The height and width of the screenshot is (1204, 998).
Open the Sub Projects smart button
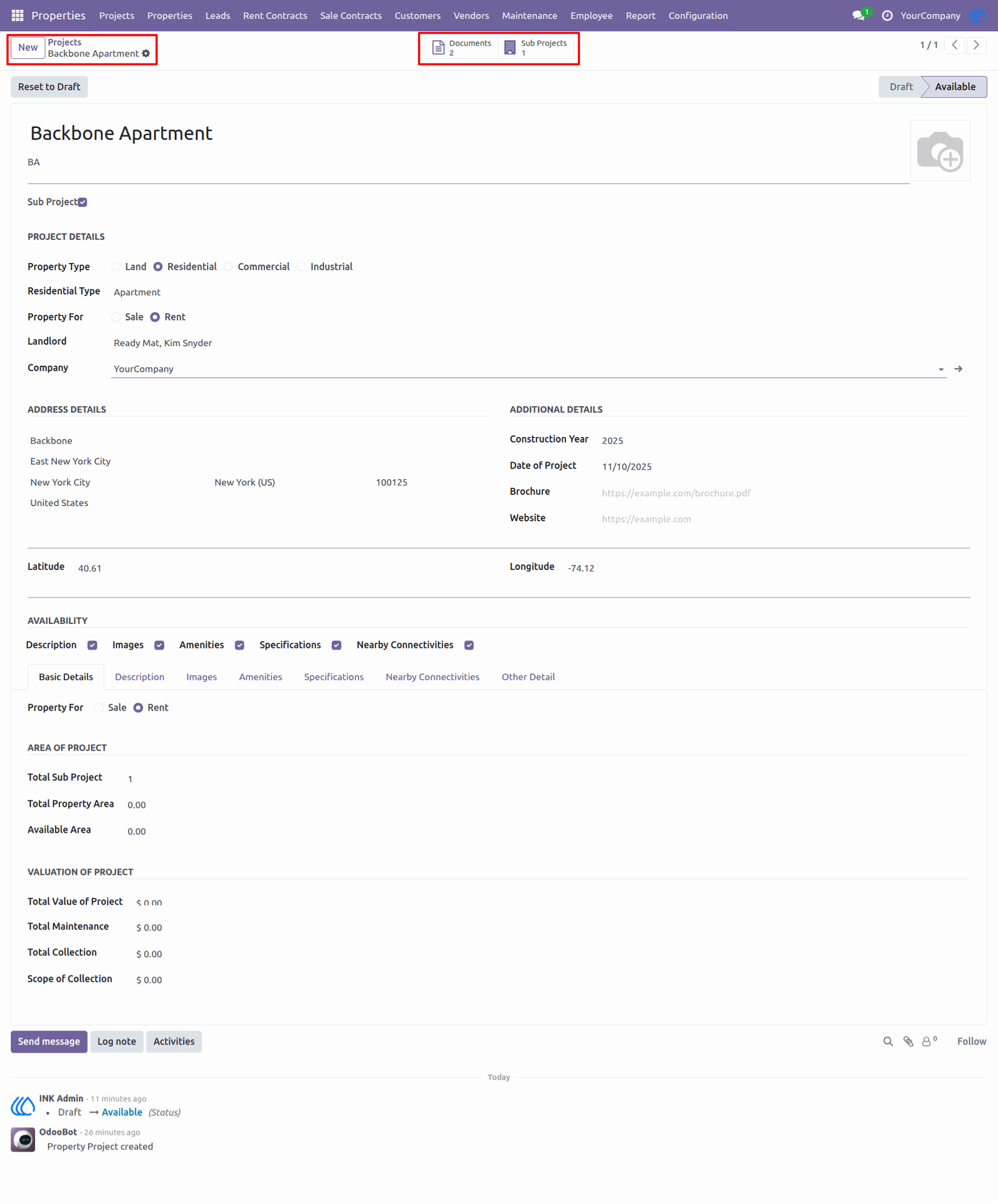coord(537,48)
